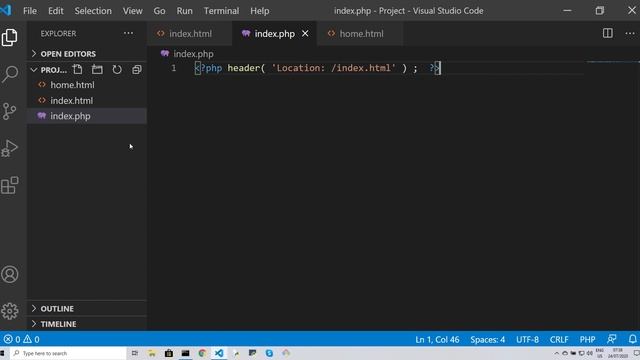
Task: Open Explorer views and more actions ellipsis
Action: pos(128,33)
